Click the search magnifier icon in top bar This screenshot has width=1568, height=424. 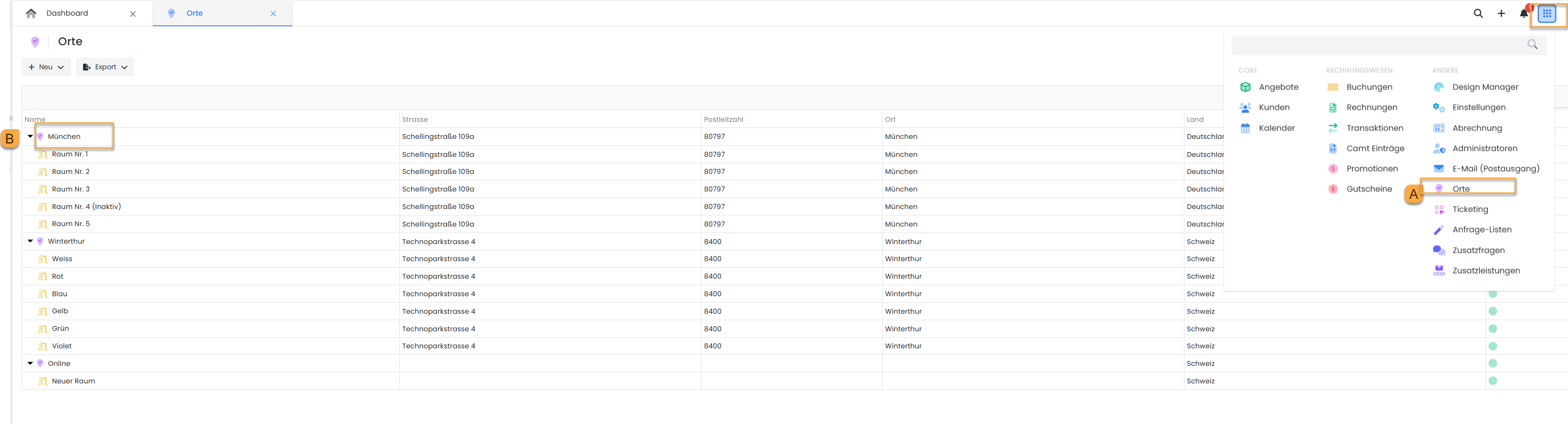(x=1478, y=13)
